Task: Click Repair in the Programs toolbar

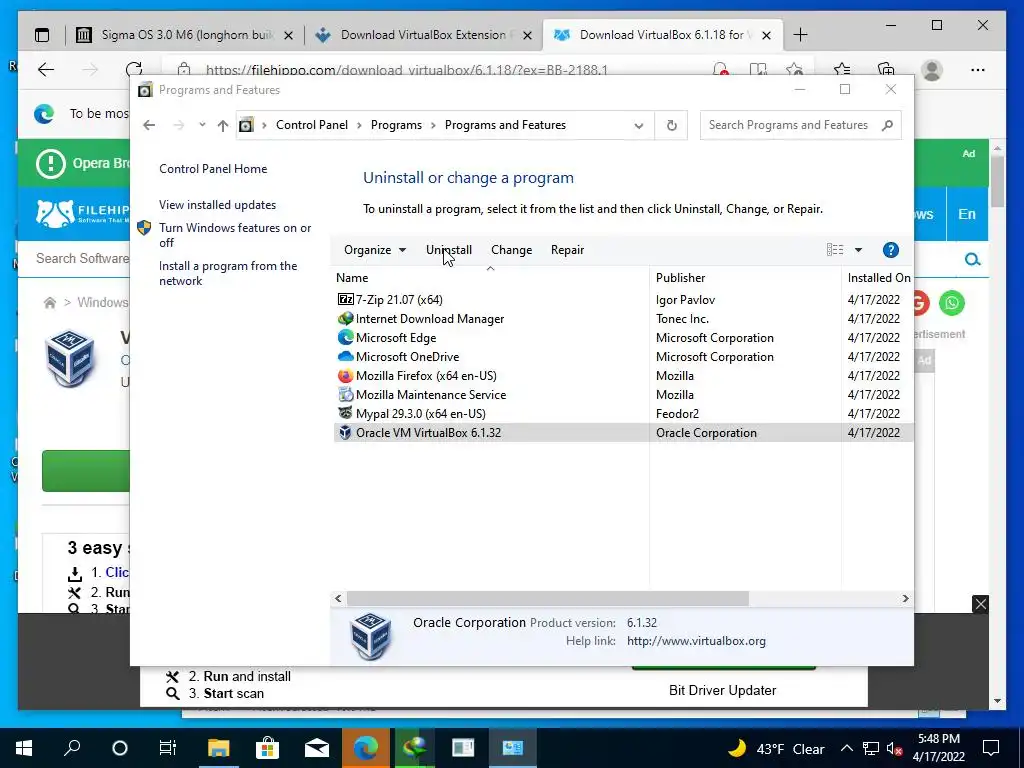Action: tap(567, 249)
